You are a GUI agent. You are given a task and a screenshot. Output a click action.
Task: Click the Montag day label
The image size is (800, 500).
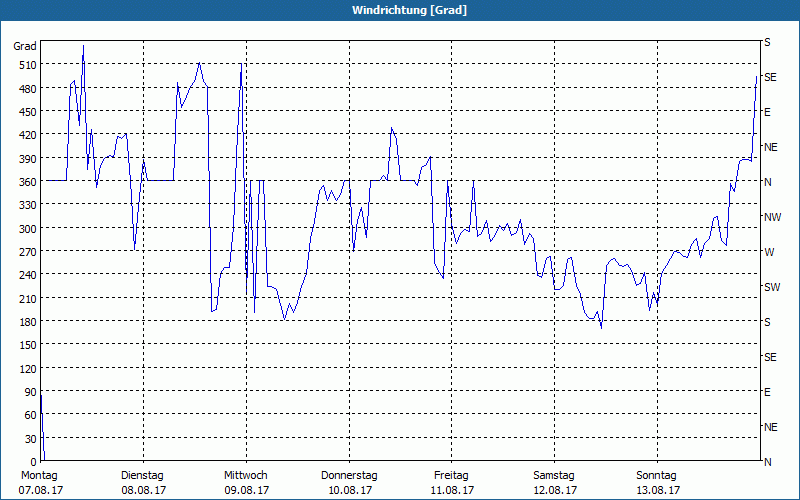(39, 476)
